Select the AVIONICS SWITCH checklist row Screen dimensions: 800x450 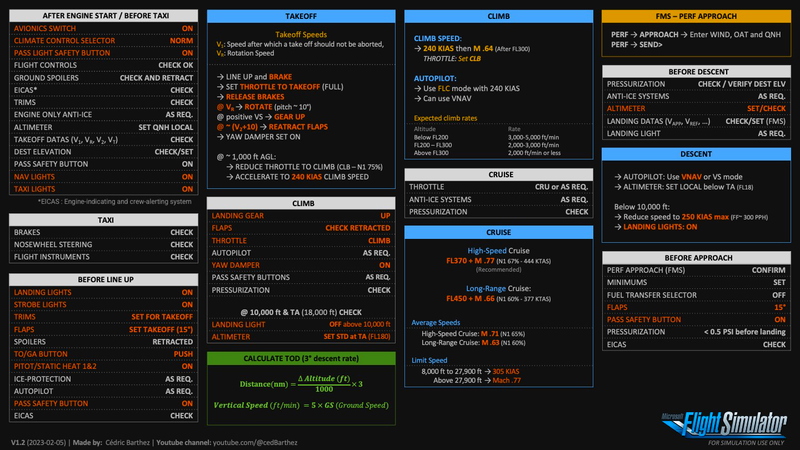point(102,29)
